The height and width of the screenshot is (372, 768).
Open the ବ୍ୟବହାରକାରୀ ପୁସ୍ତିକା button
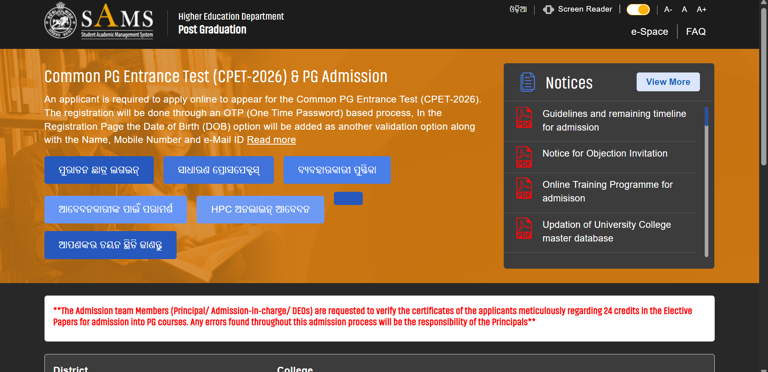337,170
